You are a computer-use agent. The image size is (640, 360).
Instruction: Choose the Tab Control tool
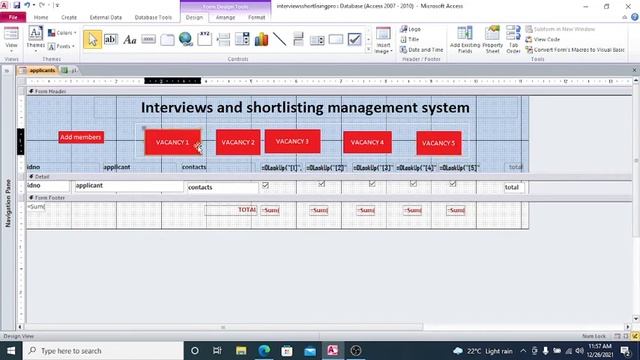point(167,40)
